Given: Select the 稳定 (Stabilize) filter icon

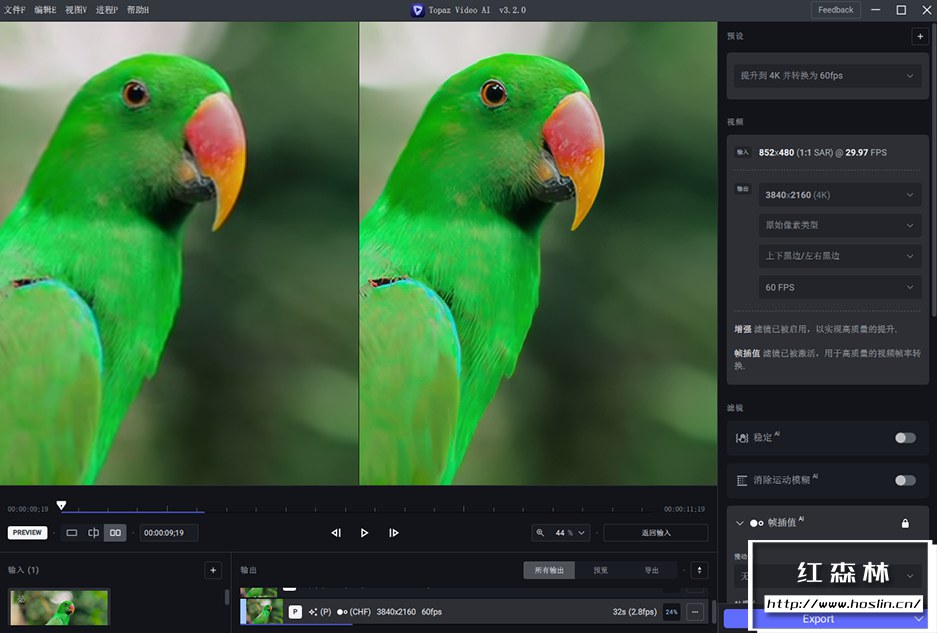Looking at the screenshot, I should pos(743,438).
